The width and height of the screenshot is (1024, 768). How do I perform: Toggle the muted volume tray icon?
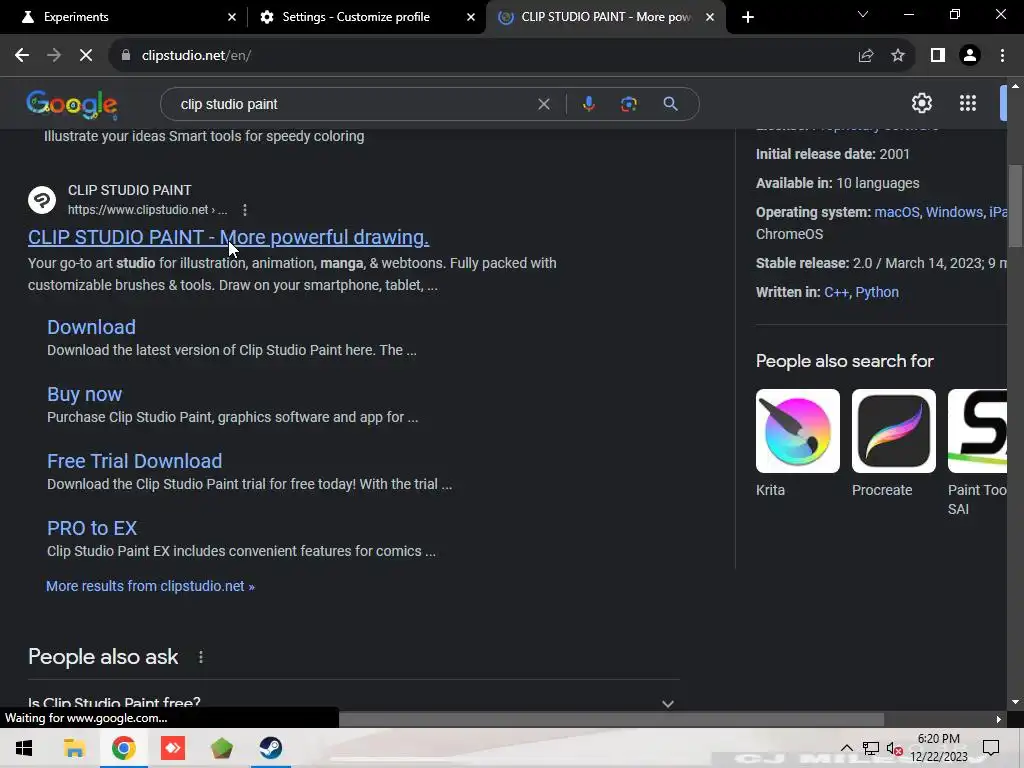click(895, 748)
